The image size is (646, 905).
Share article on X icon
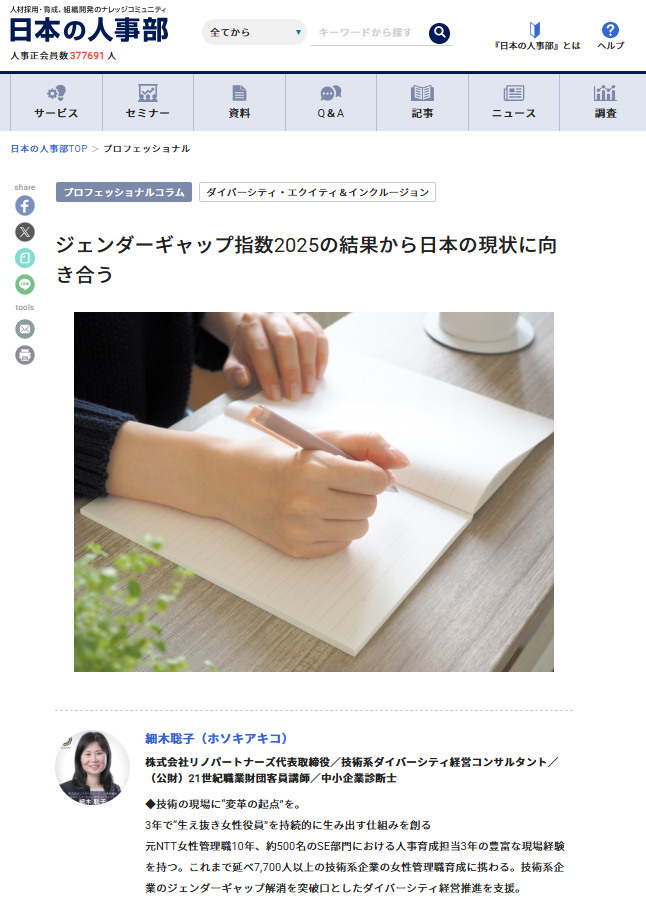[25, 232]
